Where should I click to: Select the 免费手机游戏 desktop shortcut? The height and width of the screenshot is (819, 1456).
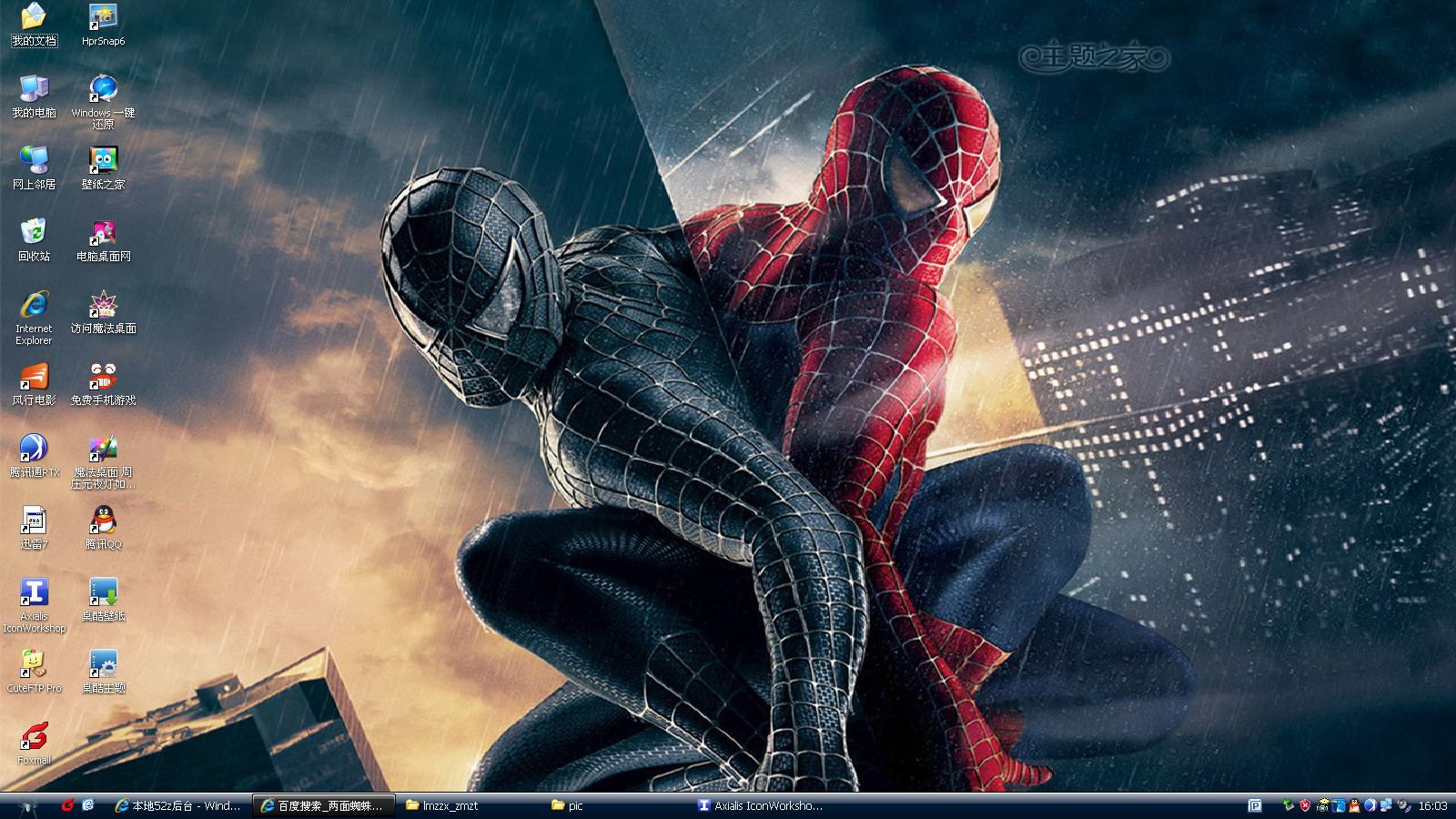point(103,384)
